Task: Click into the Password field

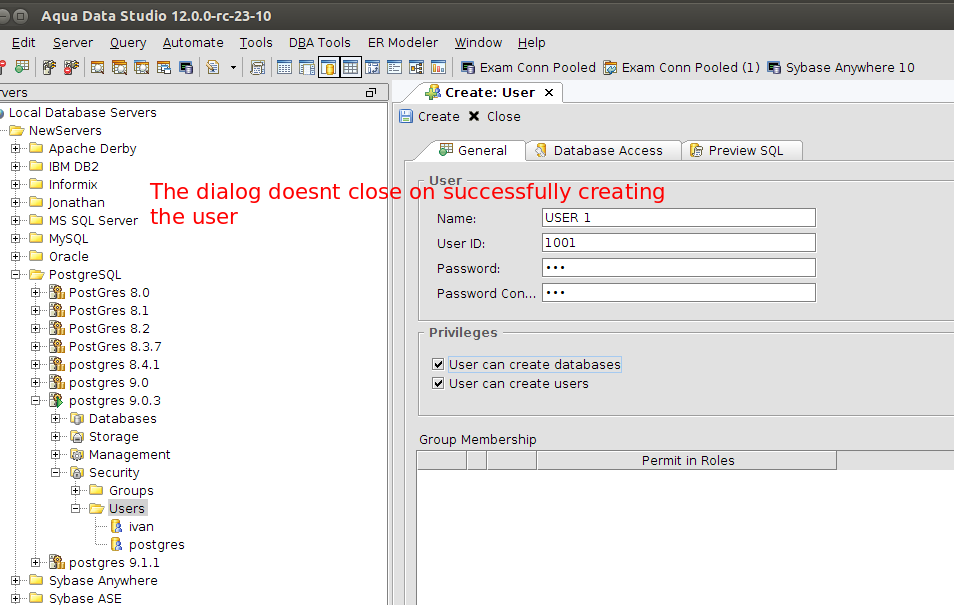Action: 678,268
